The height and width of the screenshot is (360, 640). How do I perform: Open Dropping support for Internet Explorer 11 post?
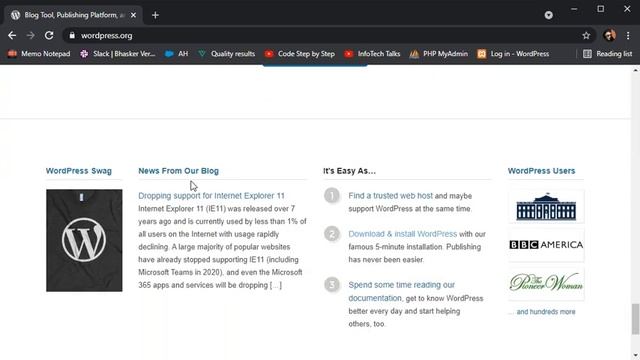pos(211,196)
